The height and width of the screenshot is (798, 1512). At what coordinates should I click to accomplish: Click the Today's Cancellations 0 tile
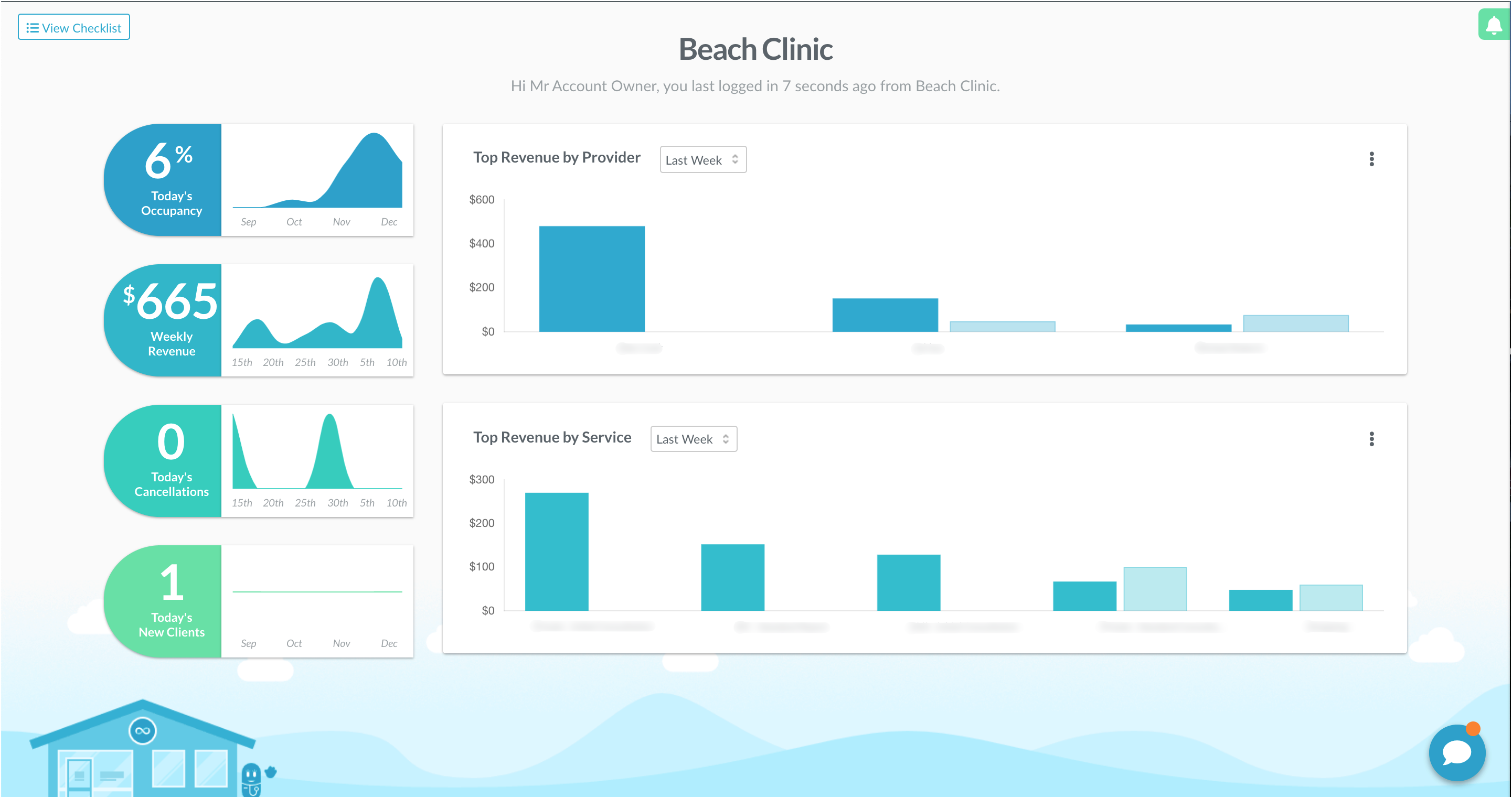163,461
